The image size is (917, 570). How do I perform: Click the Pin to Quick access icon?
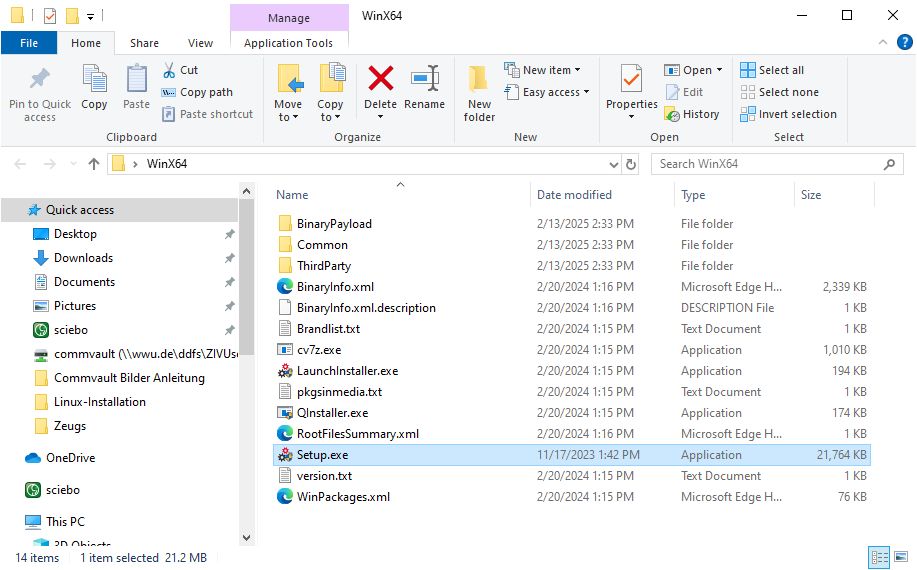40,80
